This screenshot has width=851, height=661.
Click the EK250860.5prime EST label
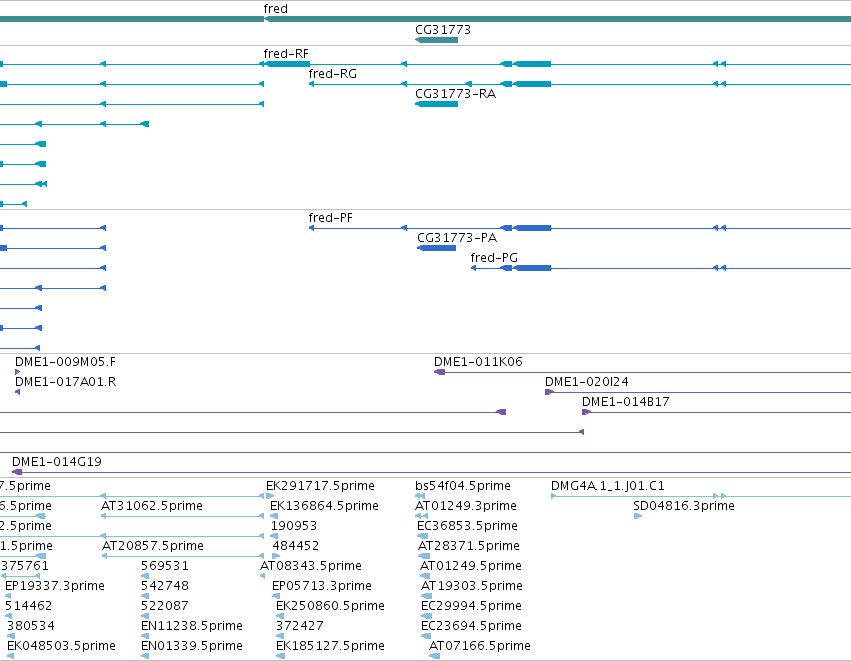click(331, 606)
